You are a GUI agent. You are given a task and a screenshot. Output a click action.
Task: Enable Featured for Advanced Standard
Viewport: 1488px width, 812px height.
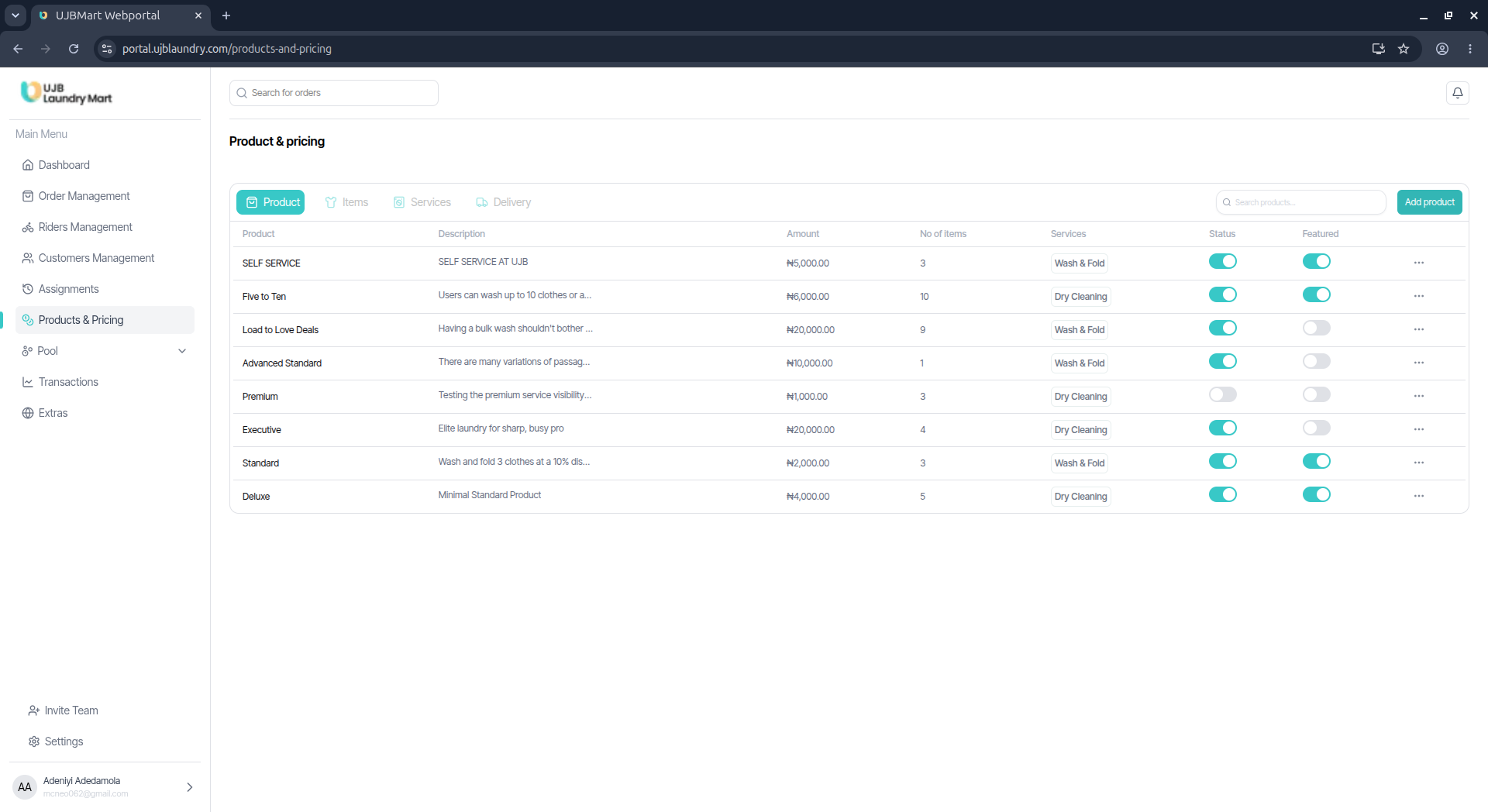(1316, 361)
